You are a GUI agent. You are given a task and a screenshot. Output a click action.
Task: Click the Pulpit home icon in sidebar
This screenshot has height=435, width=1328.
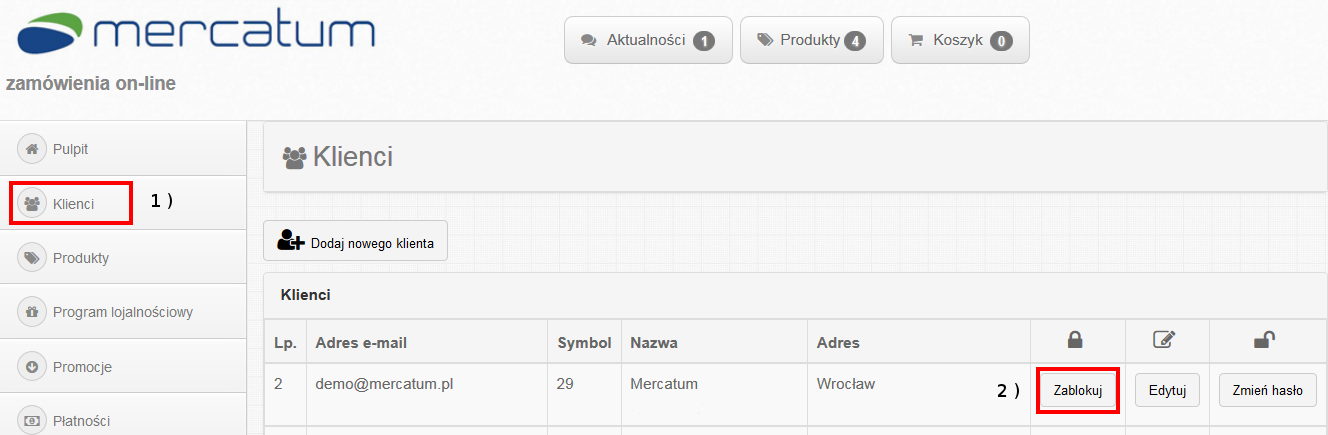(x=32, y=149)
